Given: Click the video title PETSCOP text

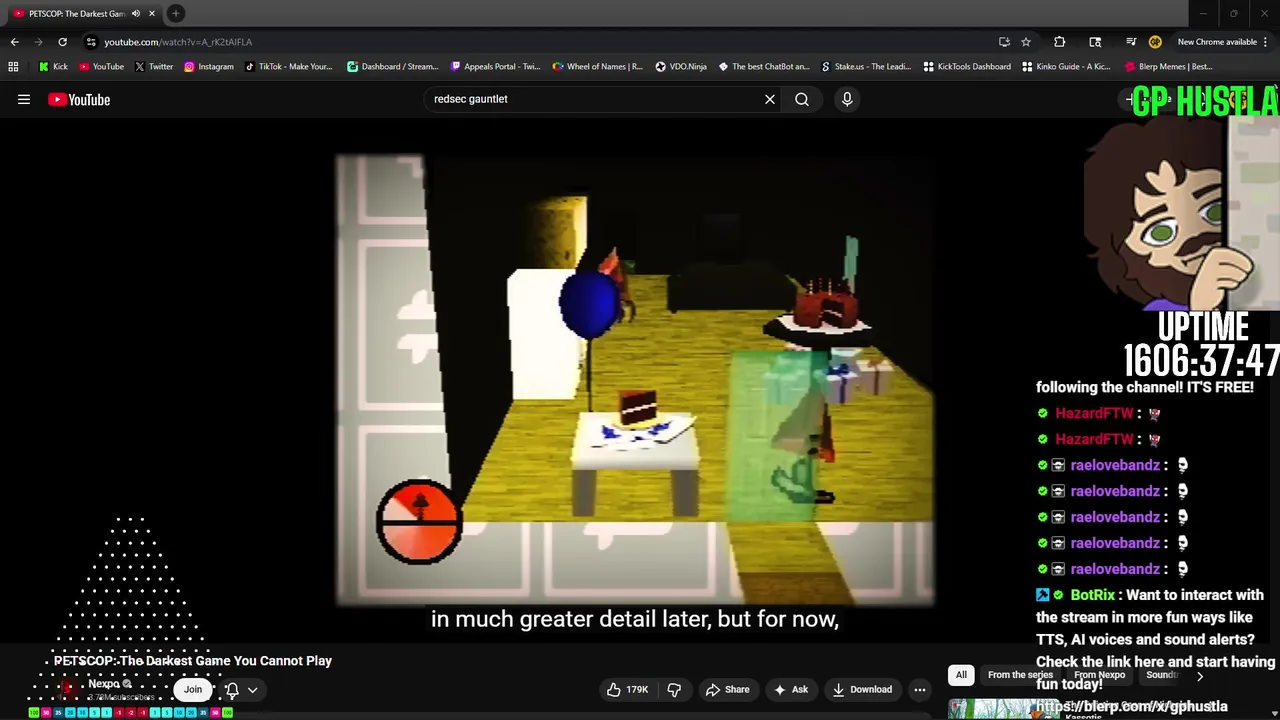Looking at the screenshot, I should [193, 661].
